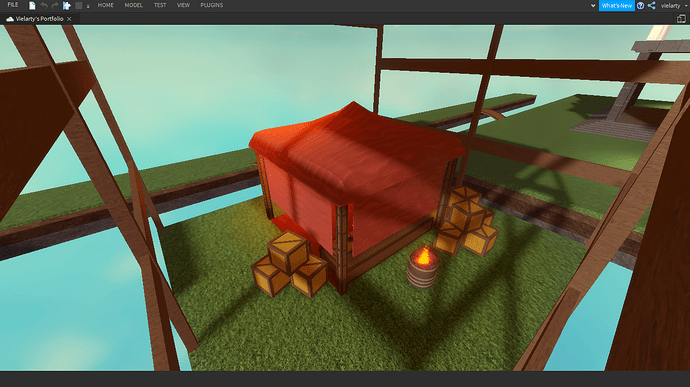Open the FILE menu

(x=13, y=5)
